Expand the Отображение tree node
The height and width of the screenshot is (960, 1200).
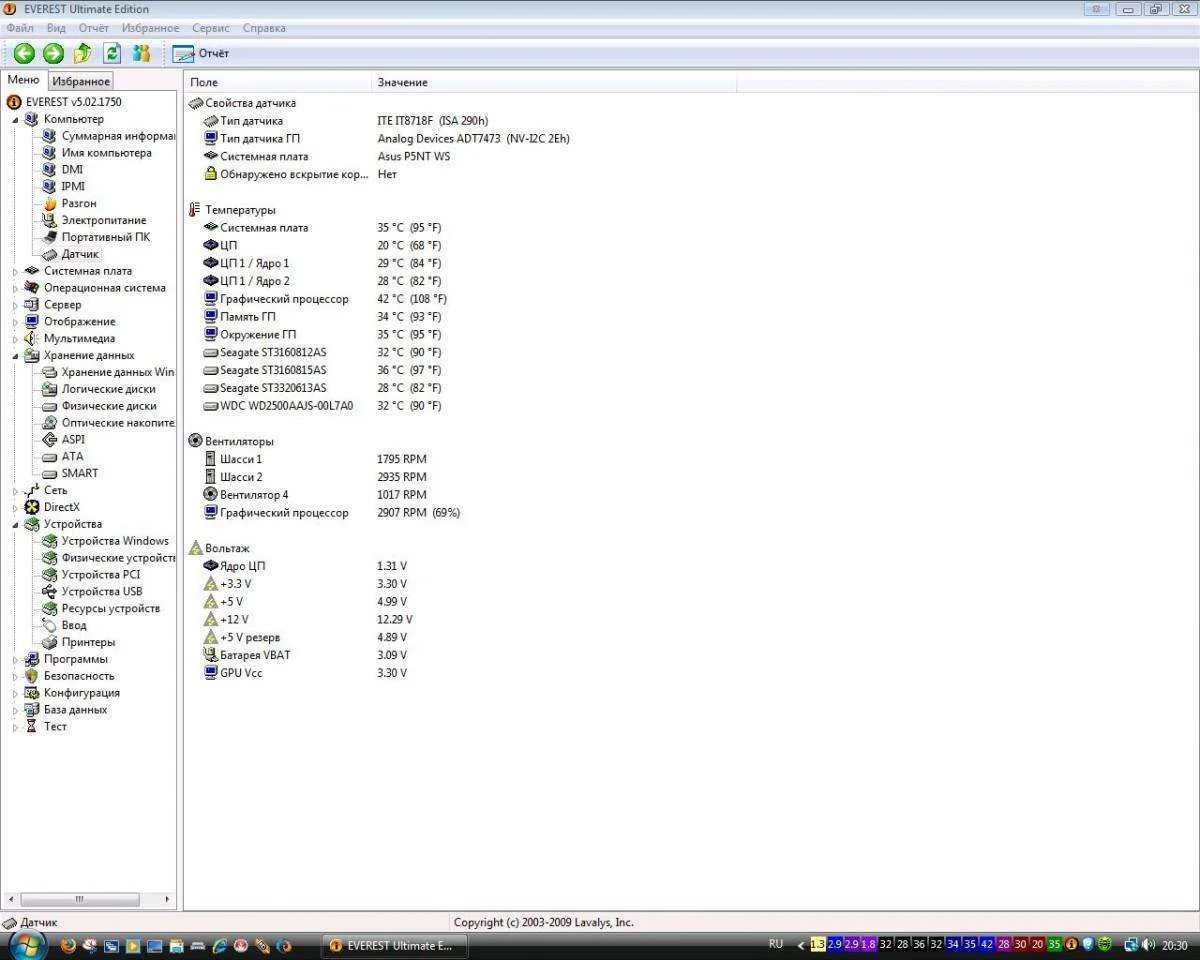point(15,322)
